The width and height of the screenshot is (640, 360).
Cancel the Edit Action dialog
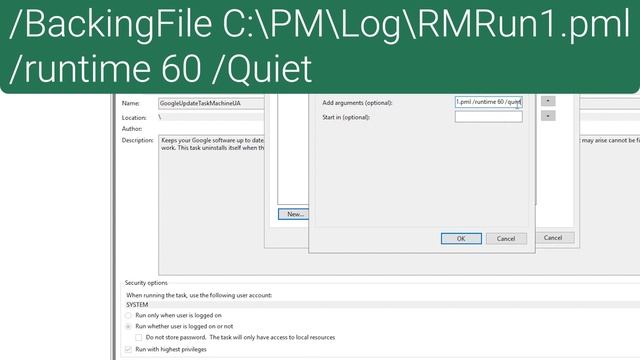[x=506, y=239]
